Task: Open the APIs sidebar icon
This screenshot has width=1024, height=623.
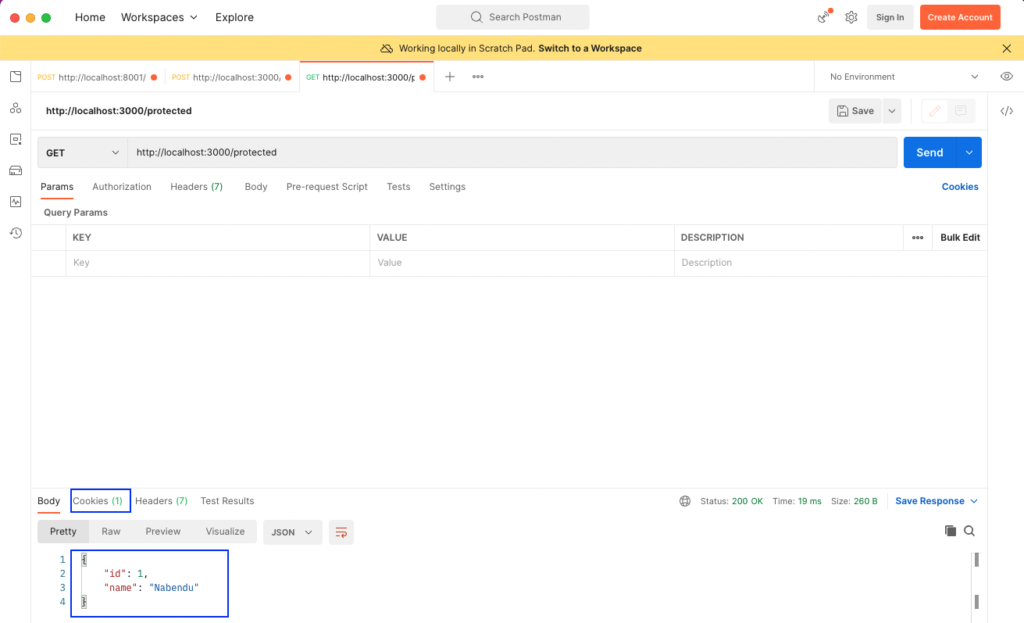Action: click(16, 108)
